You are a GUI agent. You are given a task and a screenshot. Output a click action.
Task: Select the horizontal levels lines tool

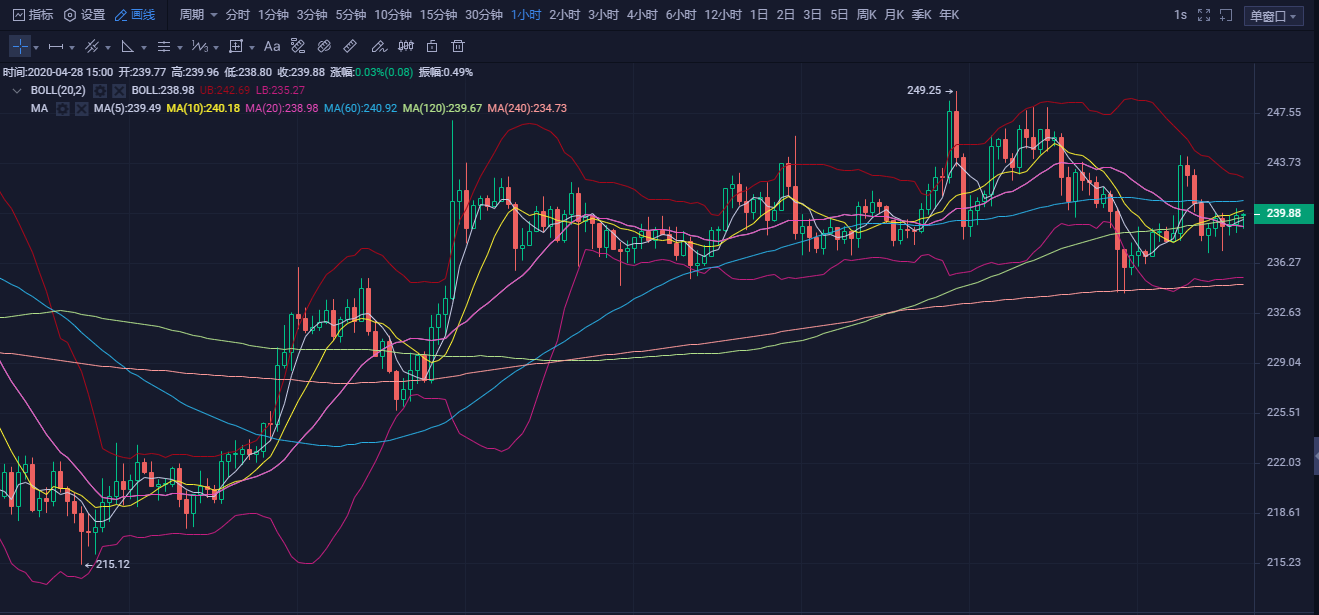click(164, 46)
